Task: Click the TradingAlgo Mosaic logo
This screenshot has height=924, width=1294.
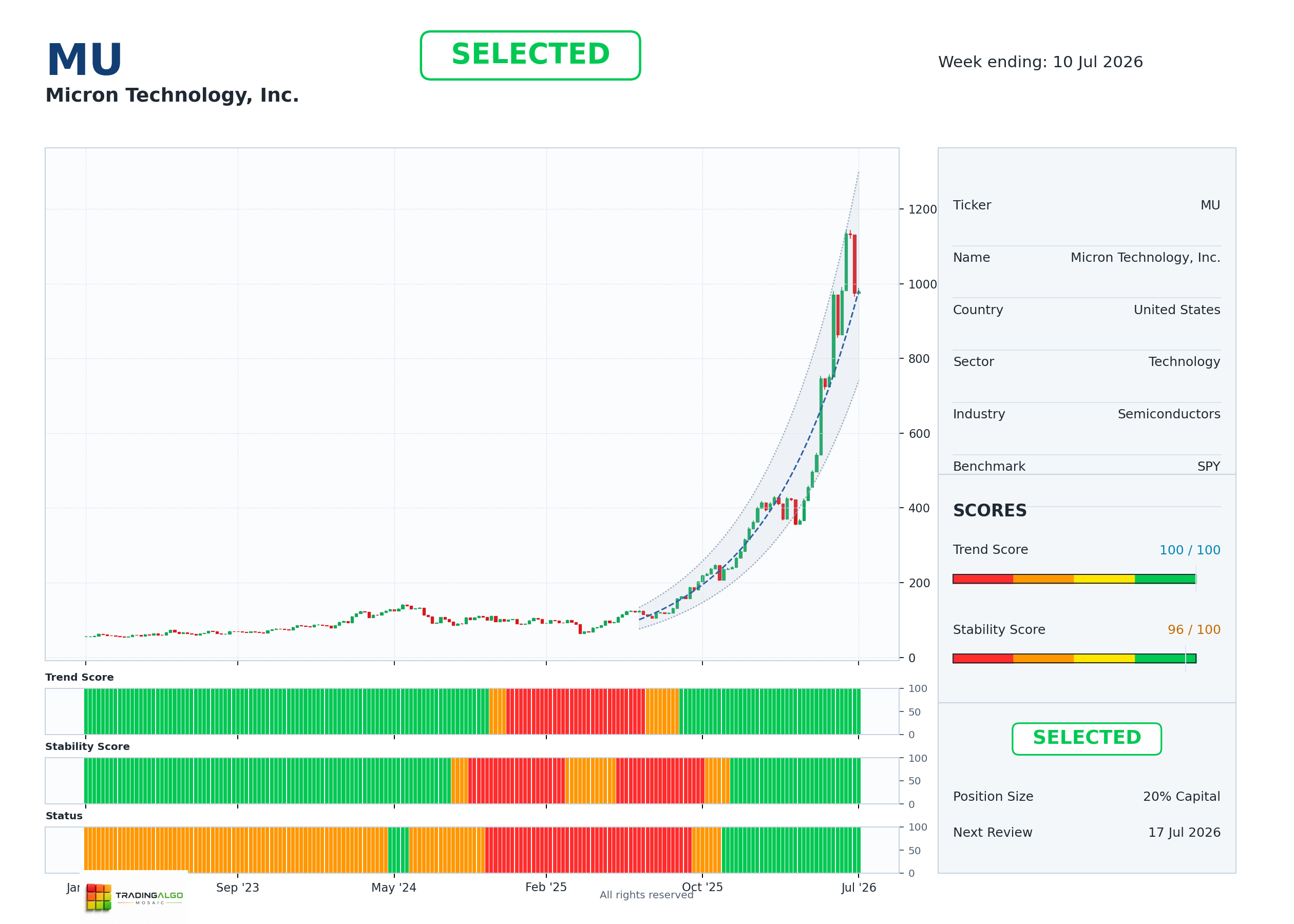Action: point(135,897)
